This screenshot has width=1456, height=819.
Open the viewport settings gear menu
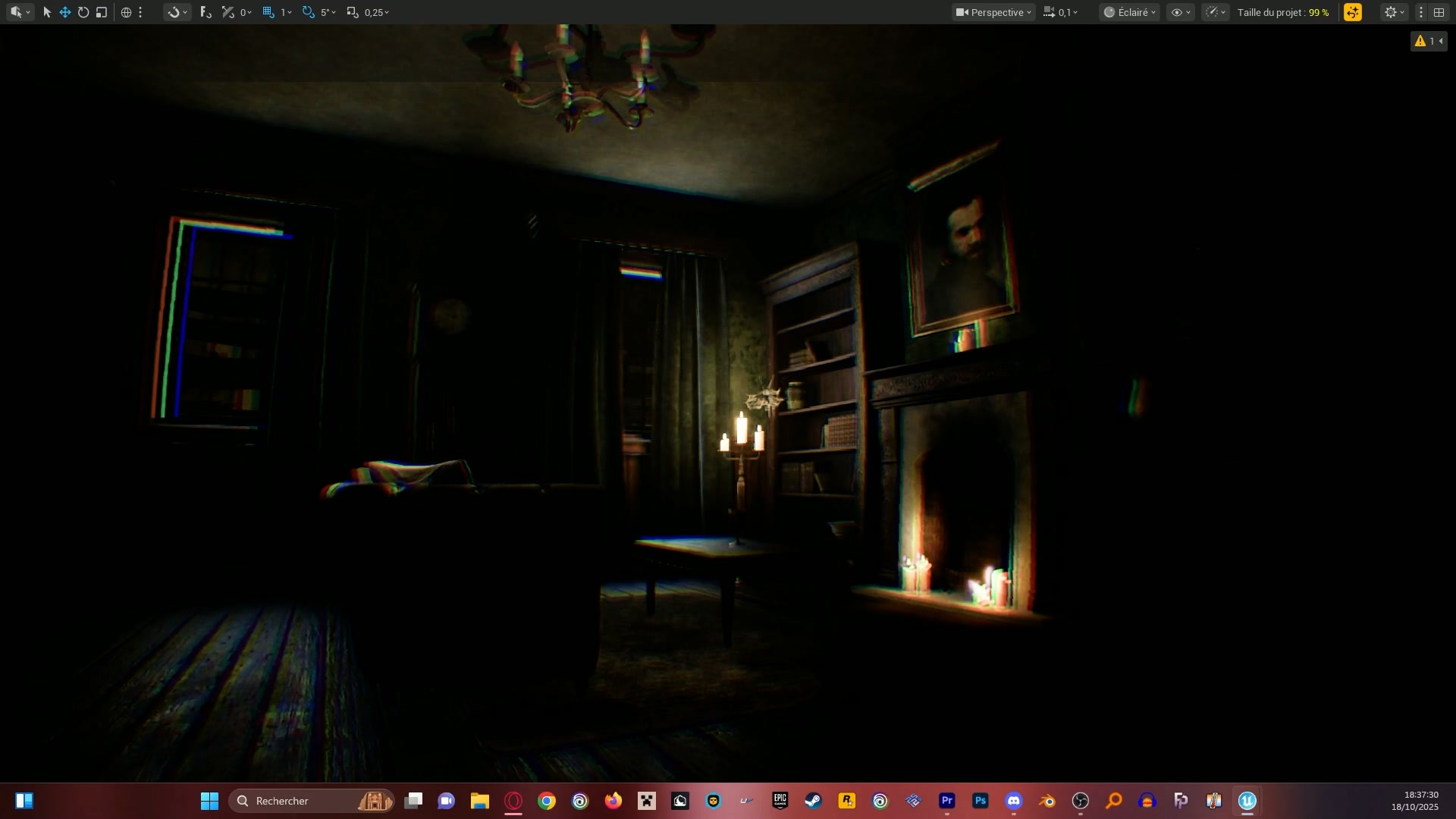pyautogui.click(x=1394, y=12)
